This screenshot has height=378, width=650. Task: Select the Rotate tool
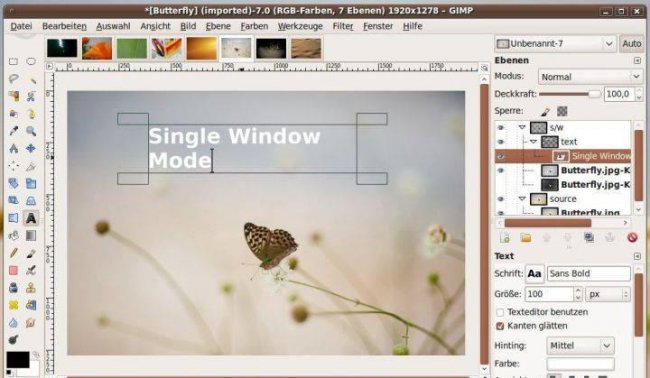pyautogui.click(x=13, y=183)
